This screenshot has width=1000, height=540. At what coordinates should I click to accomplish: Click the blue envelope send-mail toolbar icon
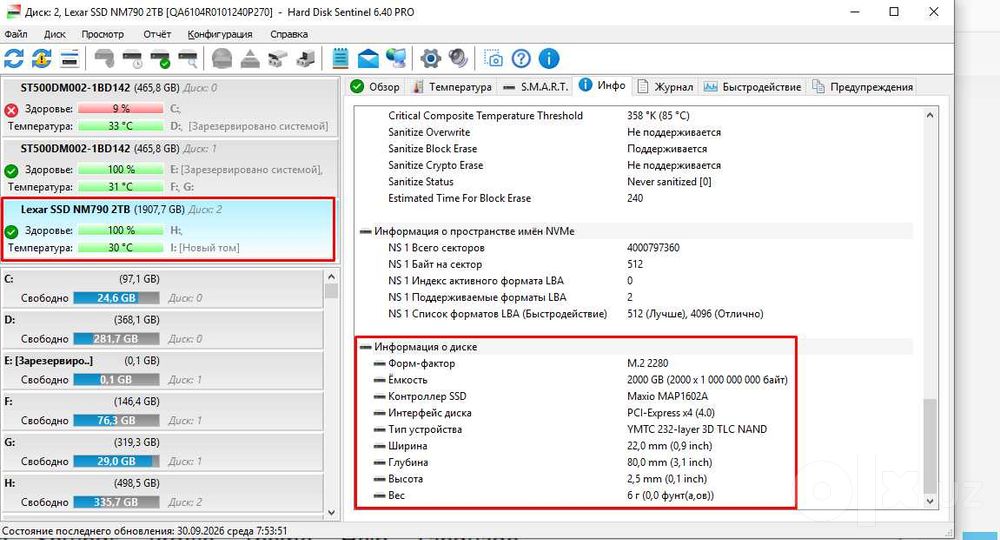coord(368,59)
